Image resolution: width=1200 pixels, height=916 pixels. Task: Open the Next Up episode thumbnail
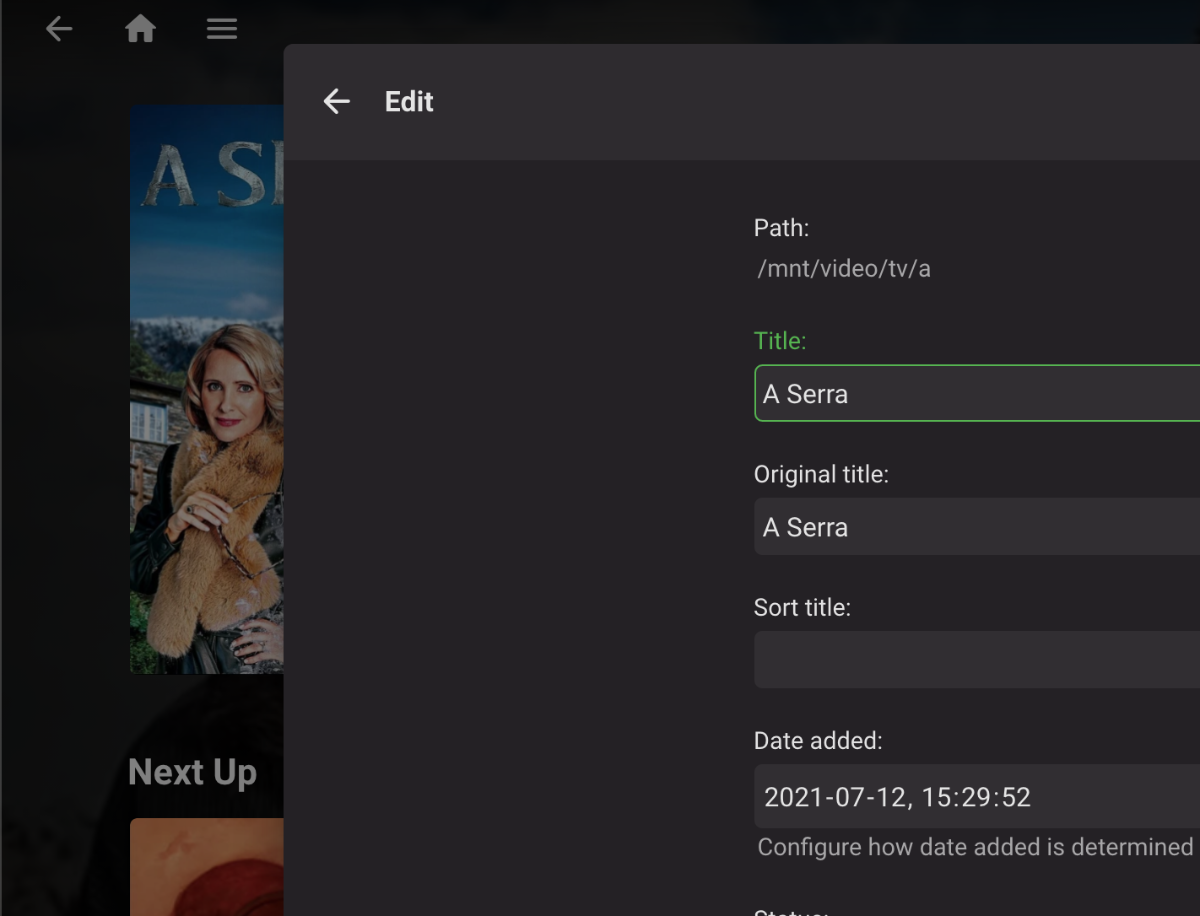point(207,866)
